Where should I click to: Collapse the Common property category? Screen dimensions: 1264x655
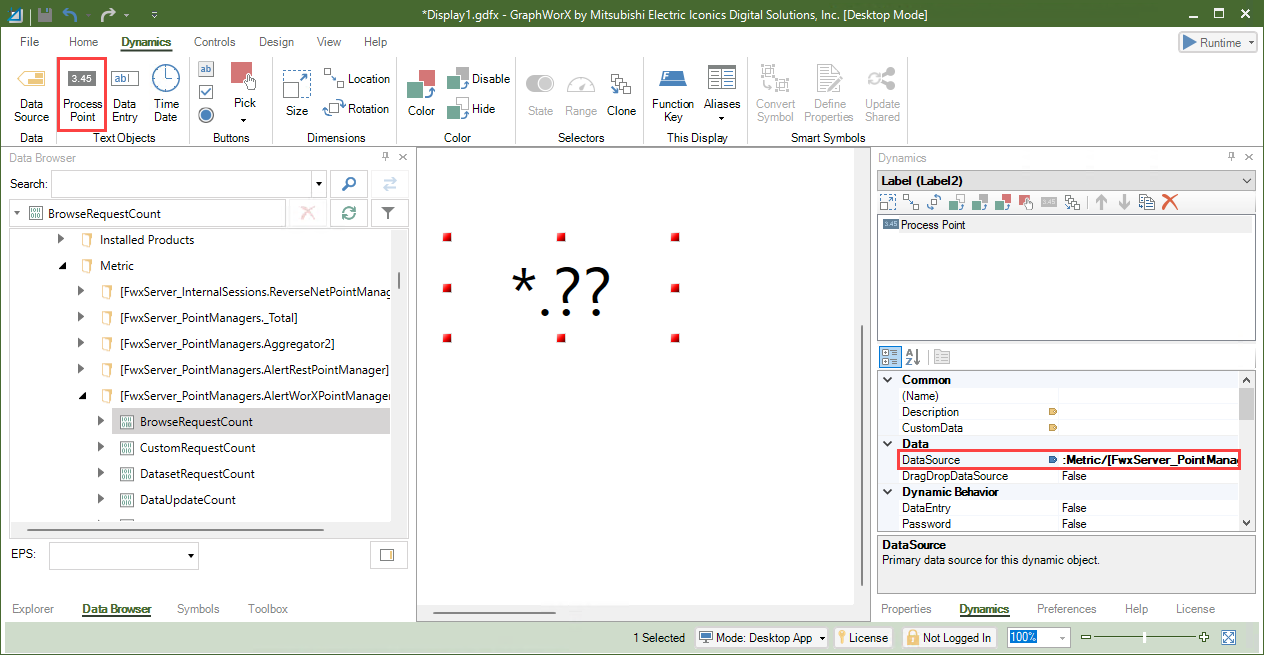point(888,380)
